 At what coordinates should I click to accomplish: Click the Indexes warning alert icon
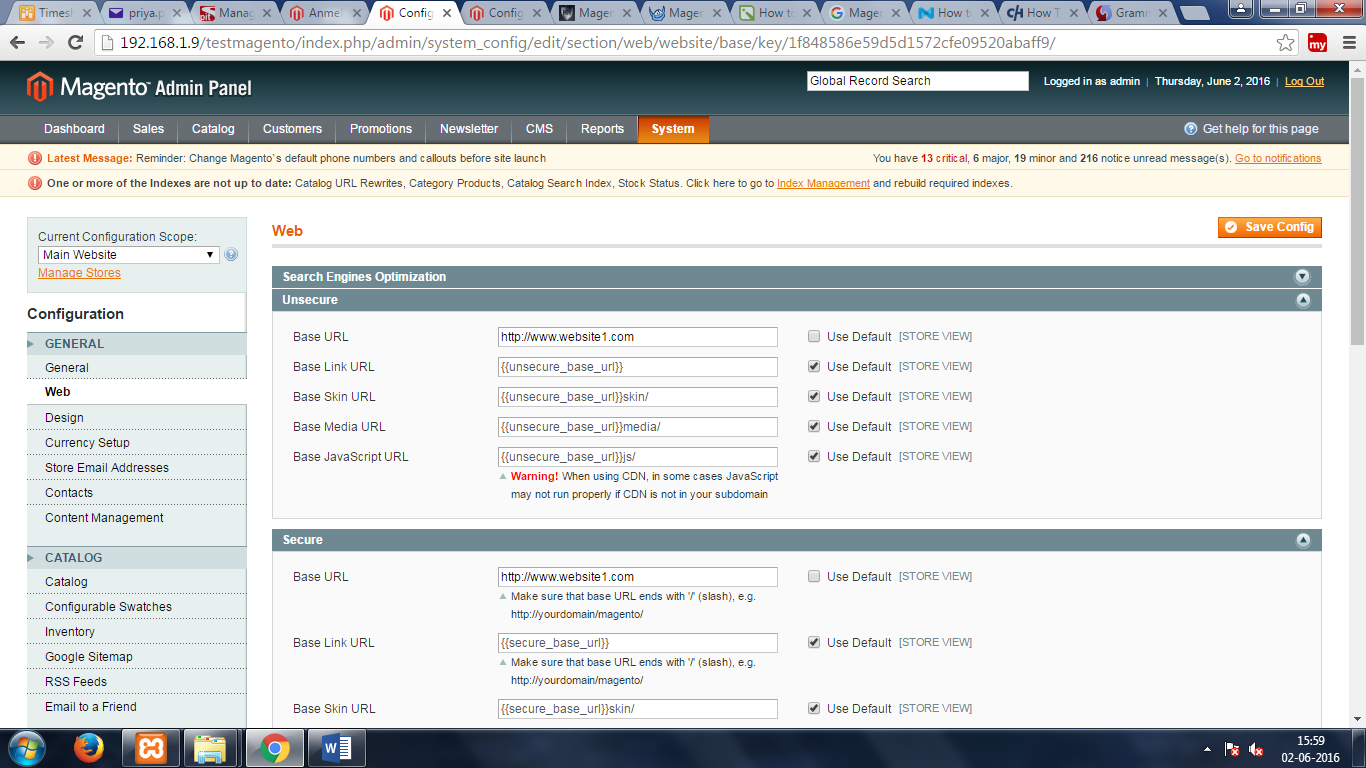click(35, 183)
